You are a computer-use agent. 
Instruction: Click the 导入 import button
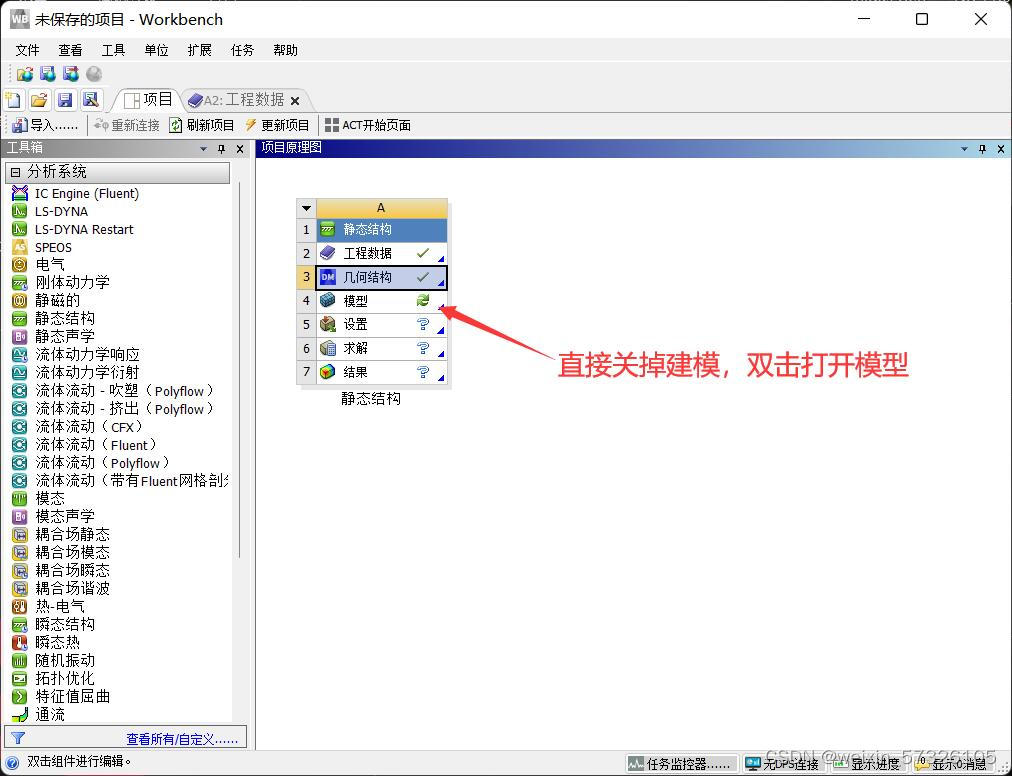(44, 125)
